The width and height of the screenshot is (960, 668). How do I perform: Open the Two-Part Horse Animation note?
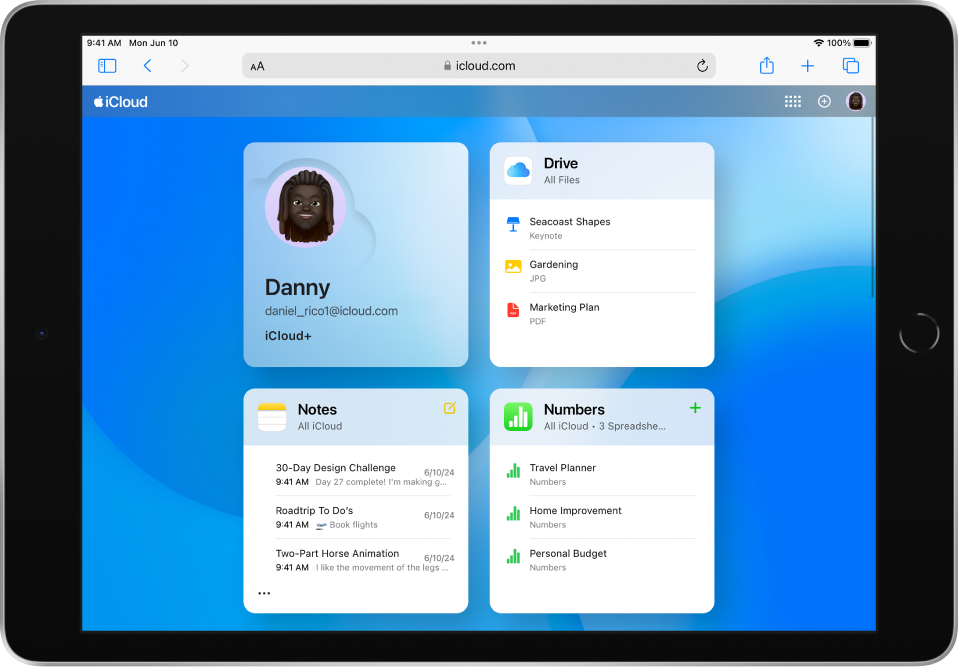pyautogui.click(x=362, y=560)
